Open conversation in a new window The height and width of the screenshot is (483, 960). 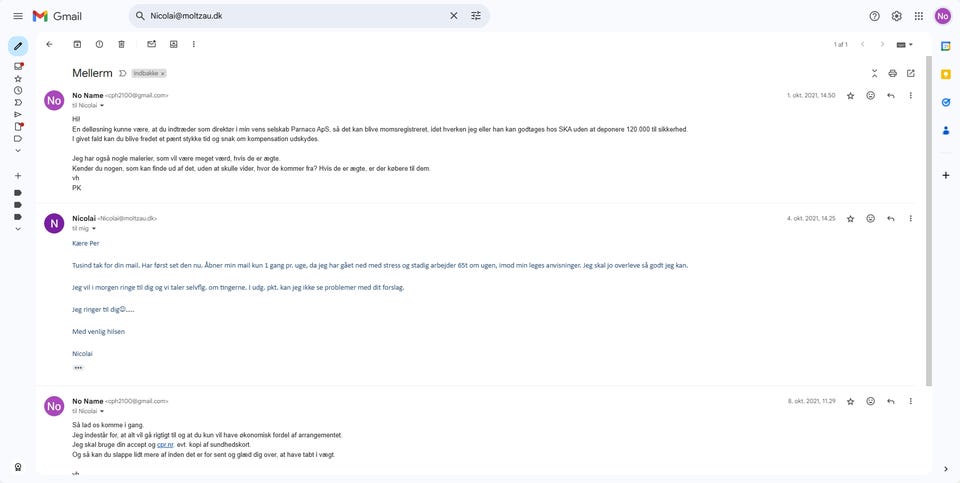(911, 73)
